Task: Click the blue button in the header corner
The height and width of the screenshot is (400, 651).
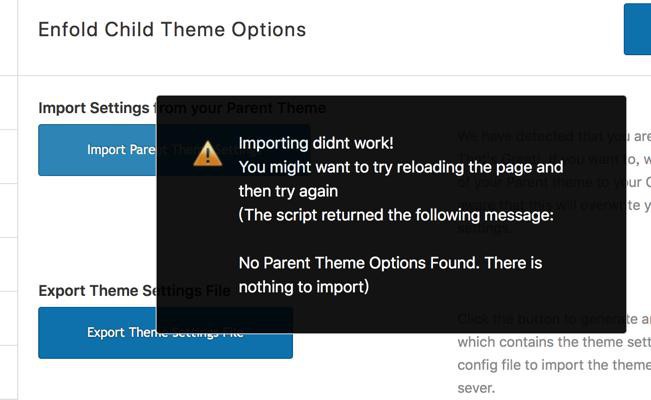Action: click(637, 29)
